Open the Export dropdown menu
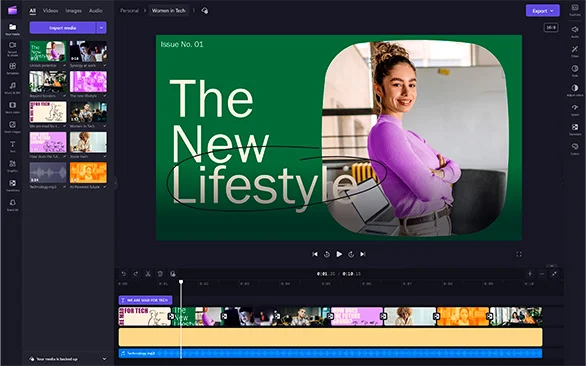586x366 pixels. pyautogui.click(x=543, y=11)
